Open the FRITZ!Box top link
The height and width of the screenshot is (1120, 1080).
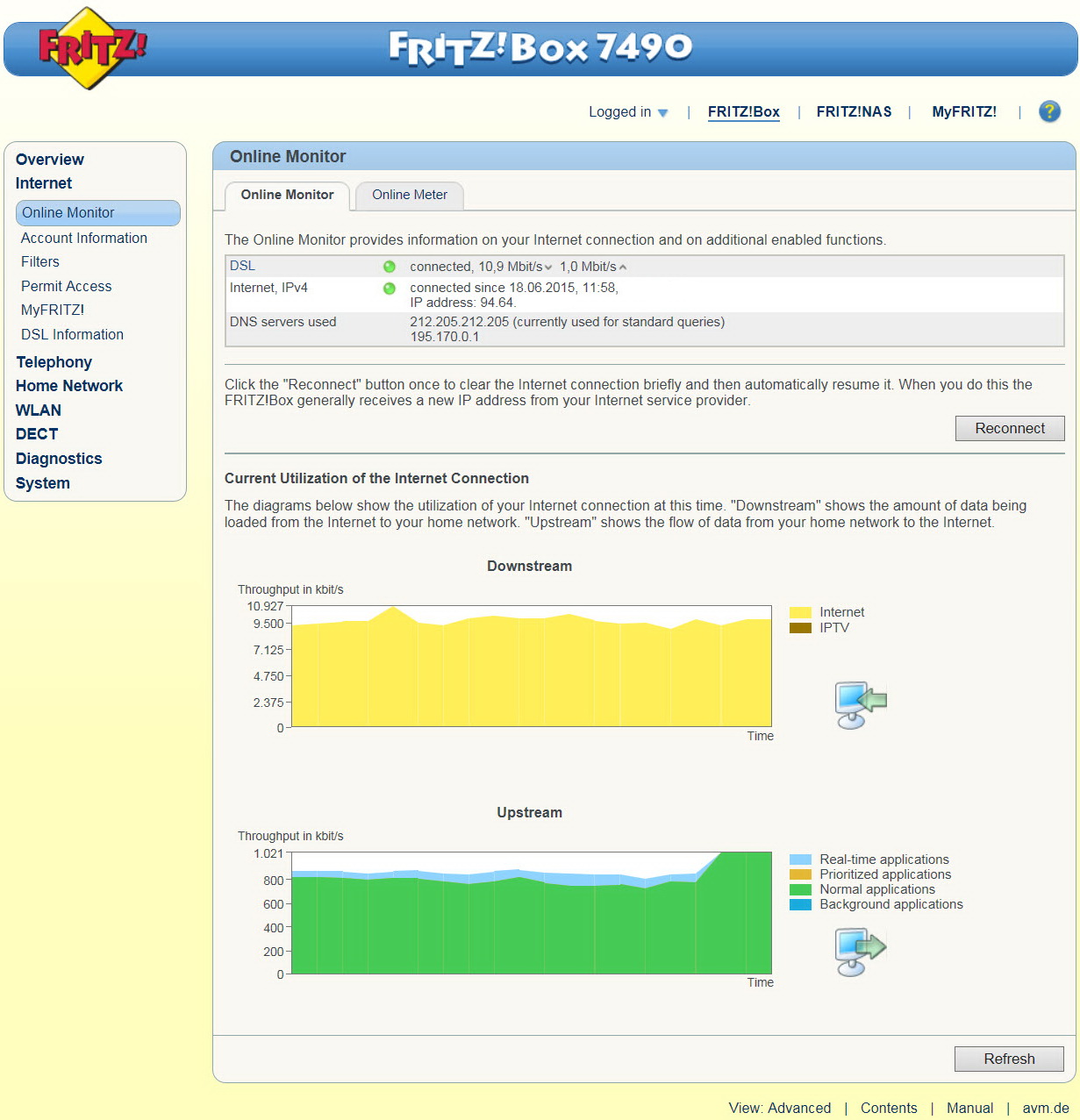[744, 112]
